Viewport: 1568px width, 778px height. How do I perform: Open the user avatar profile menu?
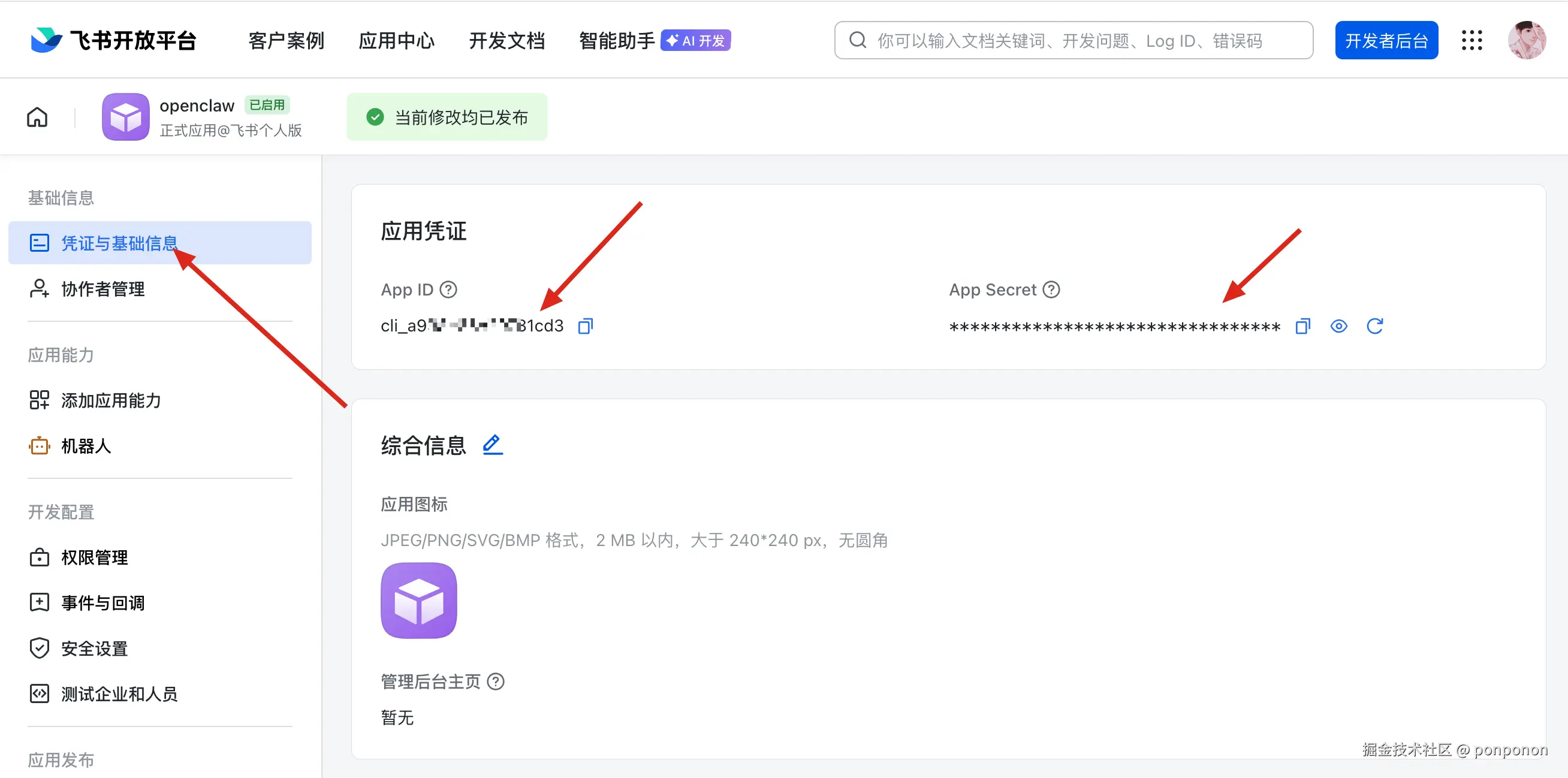pos(1527,40)
